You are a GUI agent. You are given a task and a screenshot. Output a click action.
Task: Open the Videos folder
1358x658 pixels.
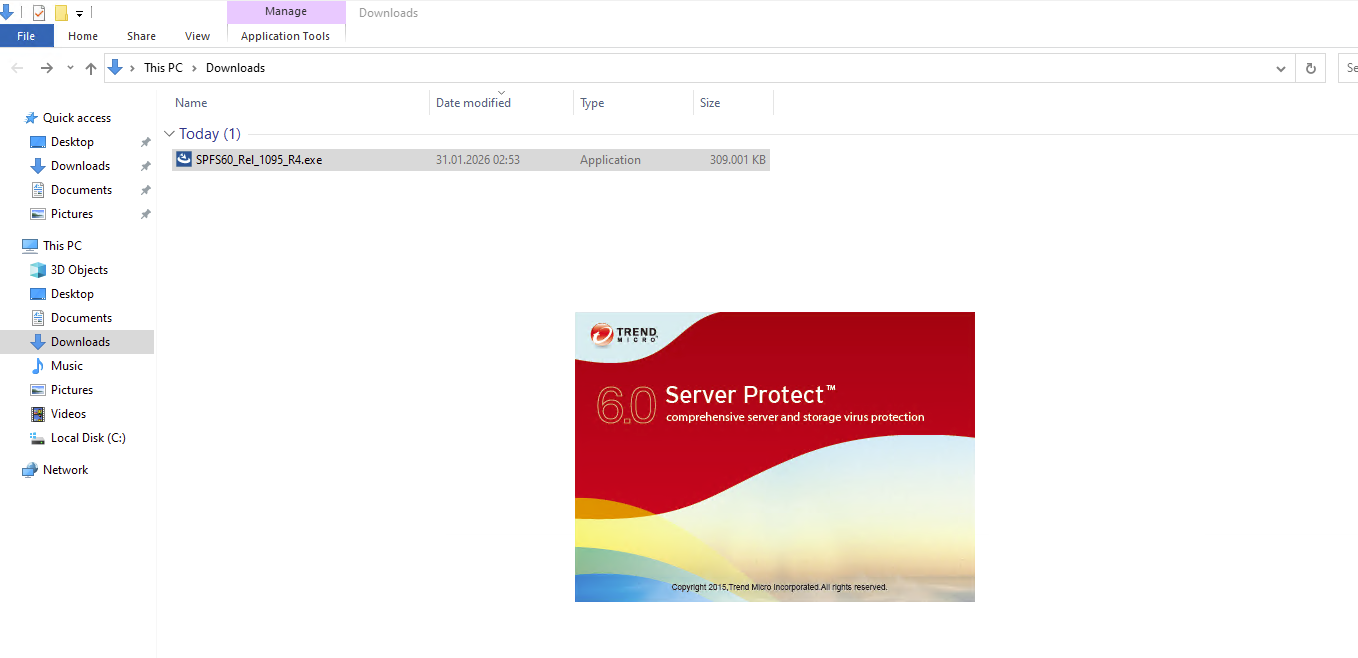[x=68, y=414]
